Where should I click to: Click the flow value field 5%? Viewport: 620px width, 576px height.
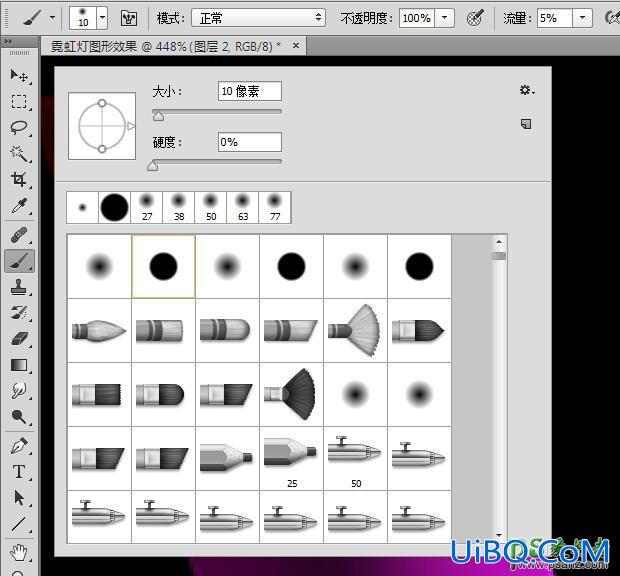[x=555, y=18]
